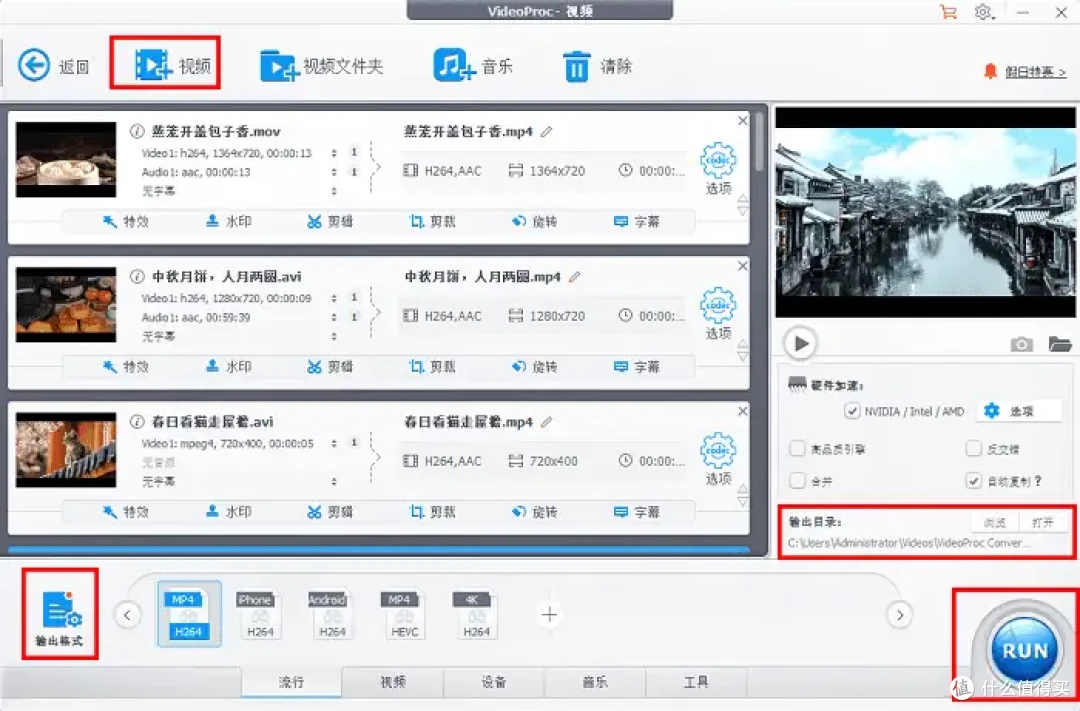This screenshot has height=711, width=1080.
Task: Add a new format with the plus icon
Action: point(549,614)
